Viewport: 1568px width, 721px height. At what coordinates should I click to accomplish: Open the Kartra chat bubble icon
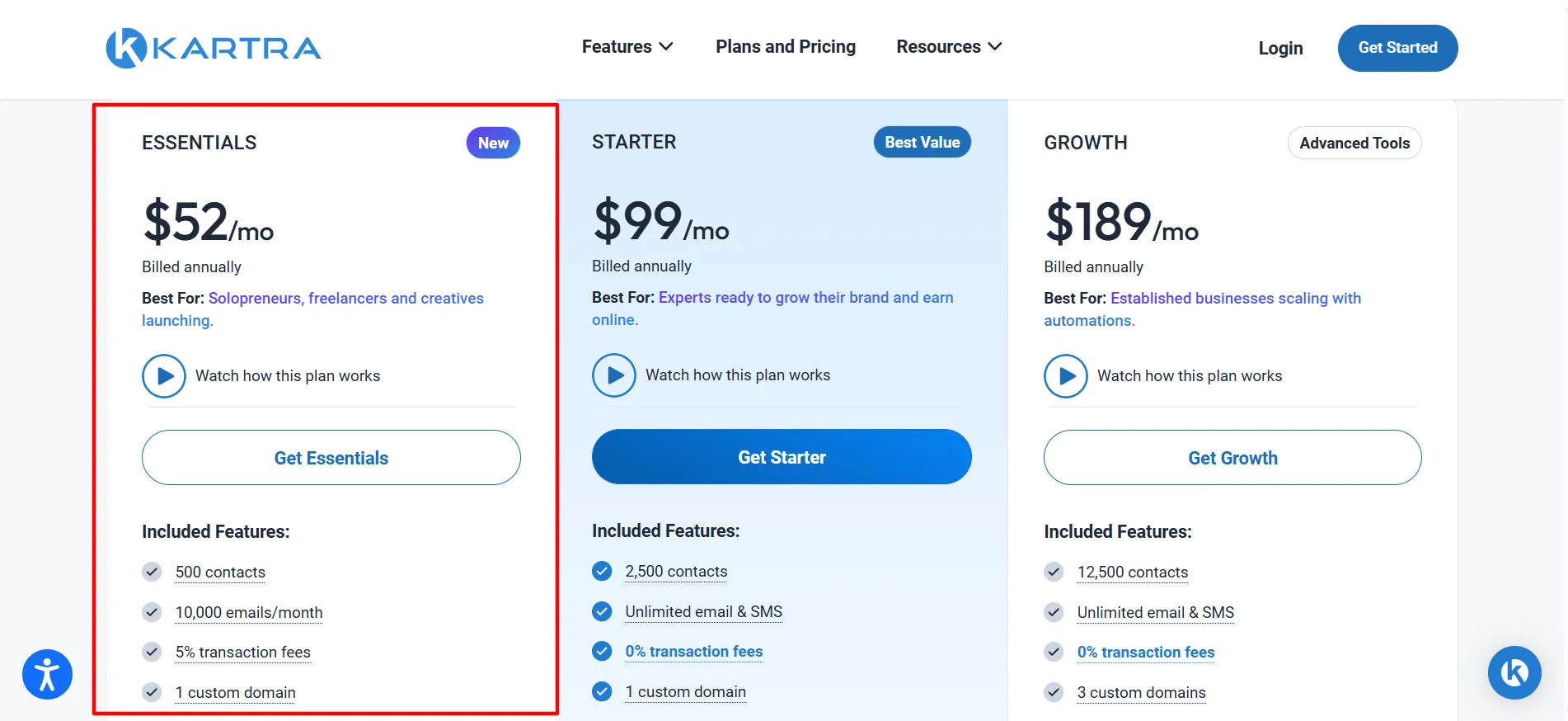[x=1514, y=672]
